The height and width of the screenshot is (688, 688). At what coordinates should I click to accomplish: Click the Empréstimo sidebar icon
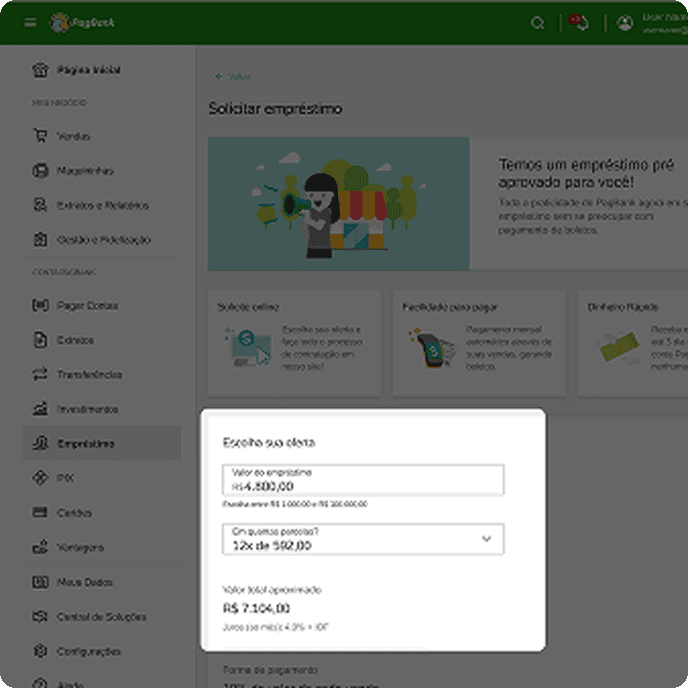[x=40, y=443]
